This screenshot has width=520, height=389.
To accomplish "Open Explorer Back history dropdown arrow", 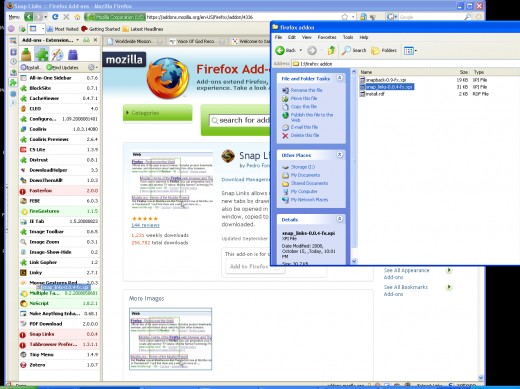I will pyautogui.click(x=301, y=50).
